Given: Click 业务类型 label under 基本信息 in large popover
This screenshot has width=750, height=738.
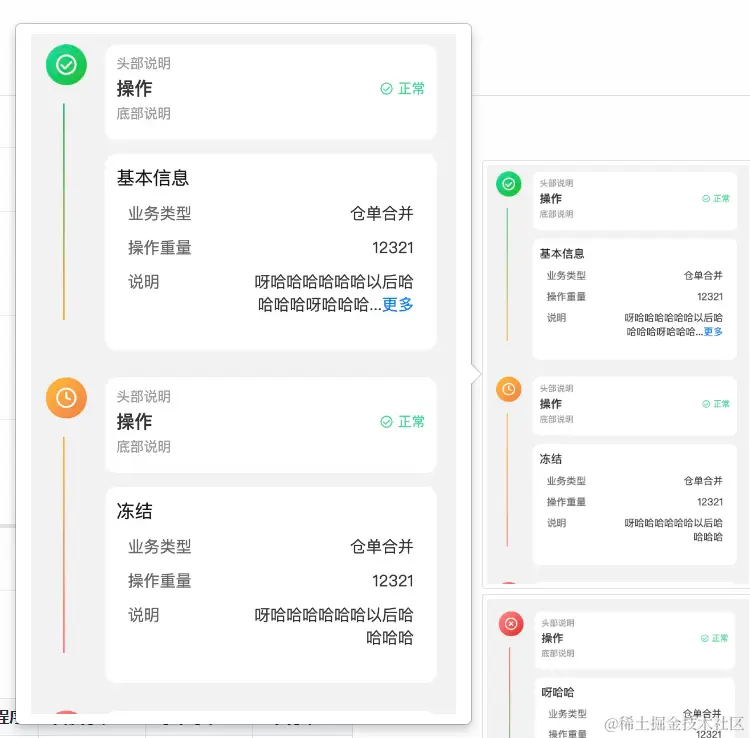Looking at the screenshot, I should click(160, 213).
